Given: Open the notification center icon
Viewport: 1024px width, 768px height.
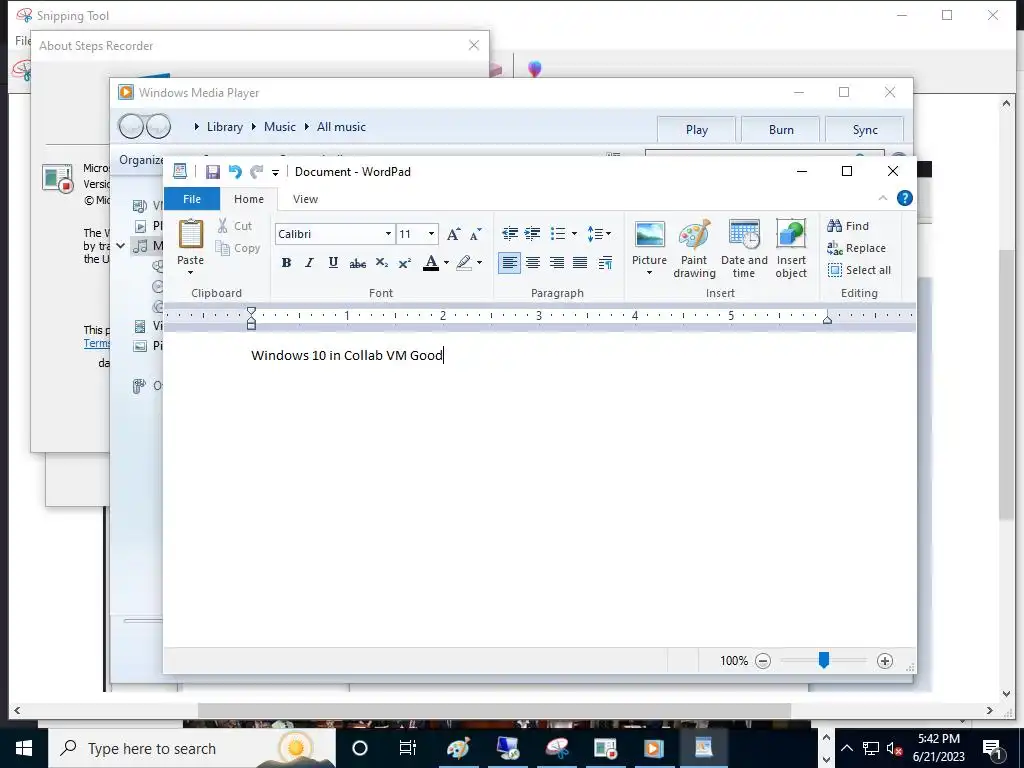Looking at the screenshot, I should (993, 749).
